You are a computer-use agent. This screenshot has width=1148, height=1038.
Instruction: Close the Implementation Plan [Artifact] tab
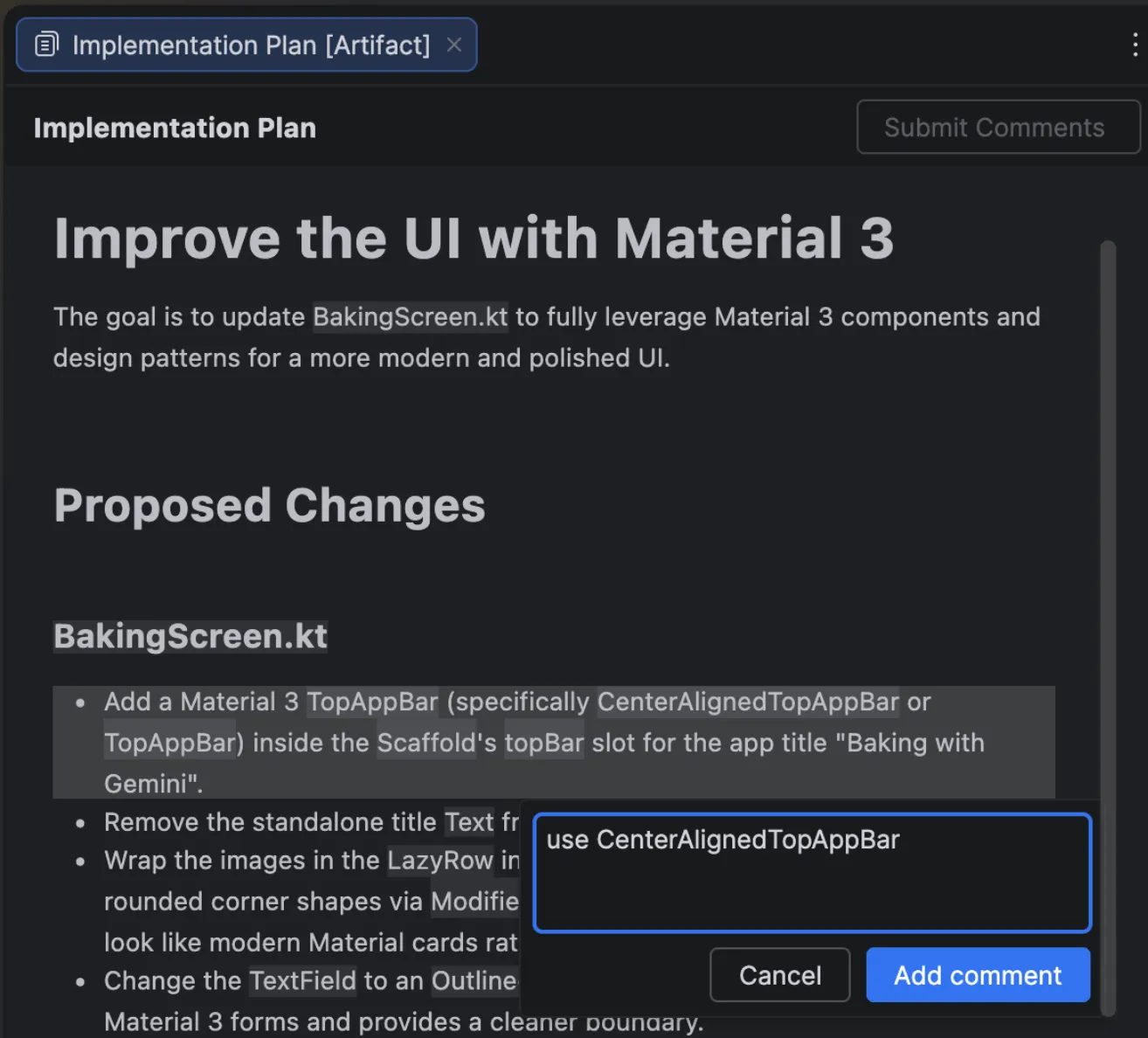pos(454,45)
